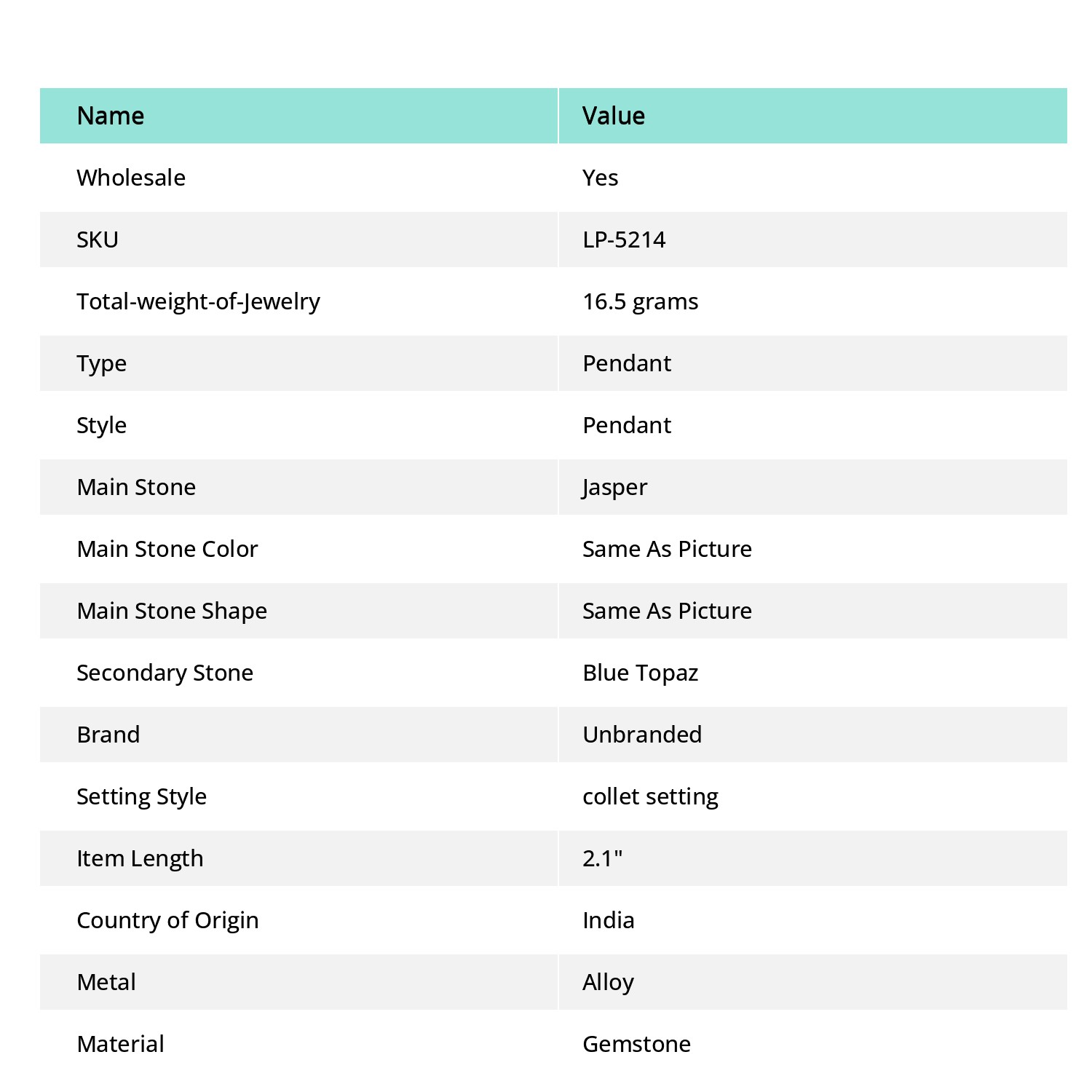
Task: Click the Brand row label
Action: pos(108,735)
